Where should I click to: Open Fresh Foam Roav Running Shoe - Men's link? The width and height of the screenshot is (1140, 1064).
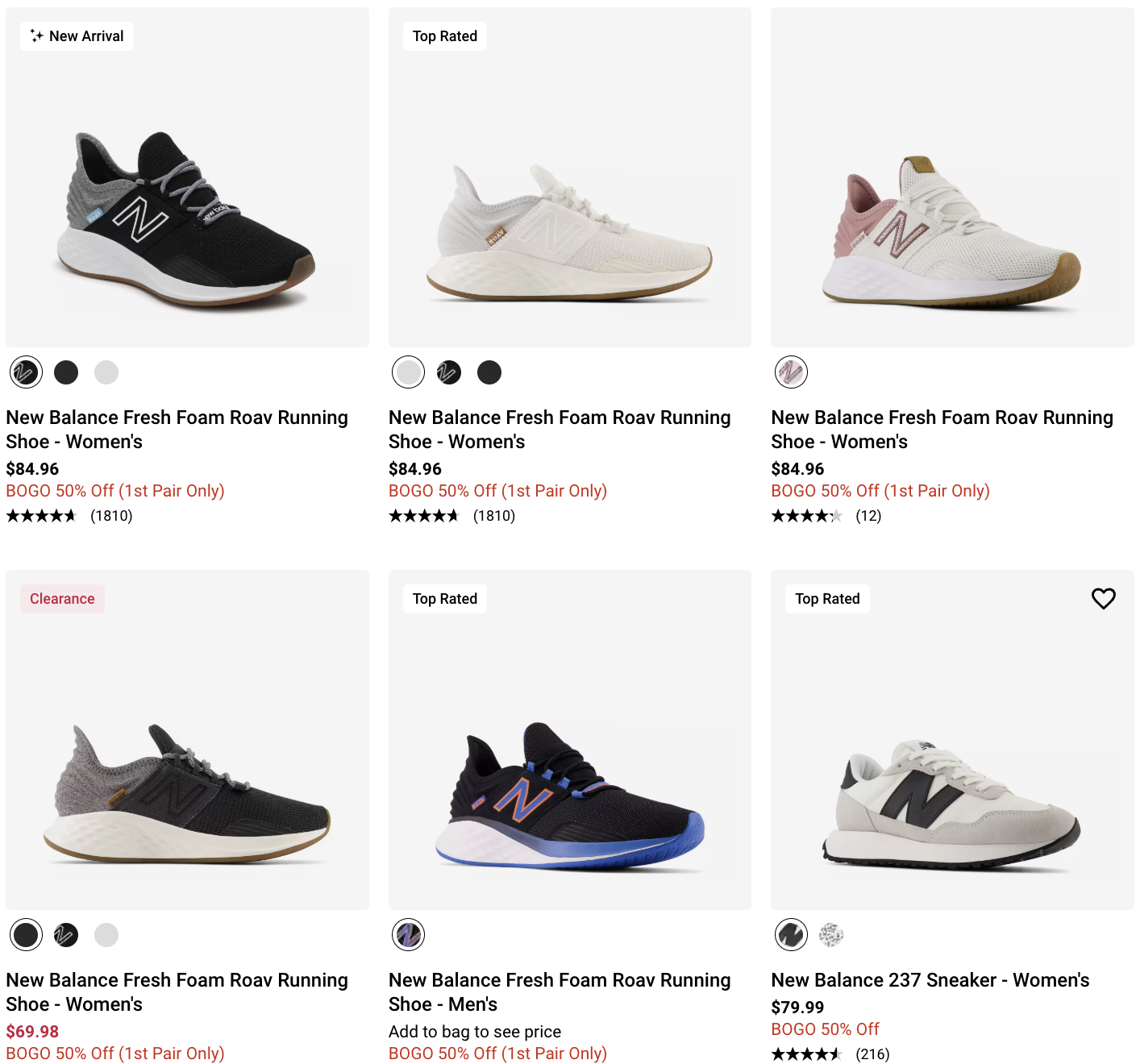coord(560,992)
